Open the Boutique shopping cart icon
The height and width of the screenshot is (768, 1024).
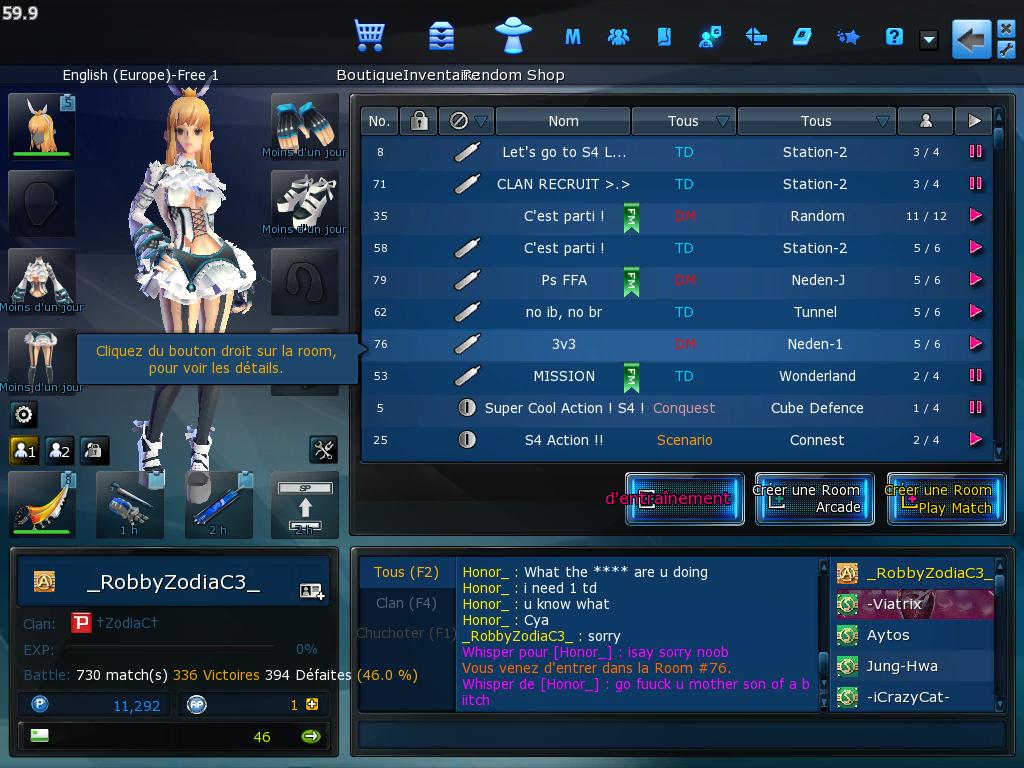(369, 36)
